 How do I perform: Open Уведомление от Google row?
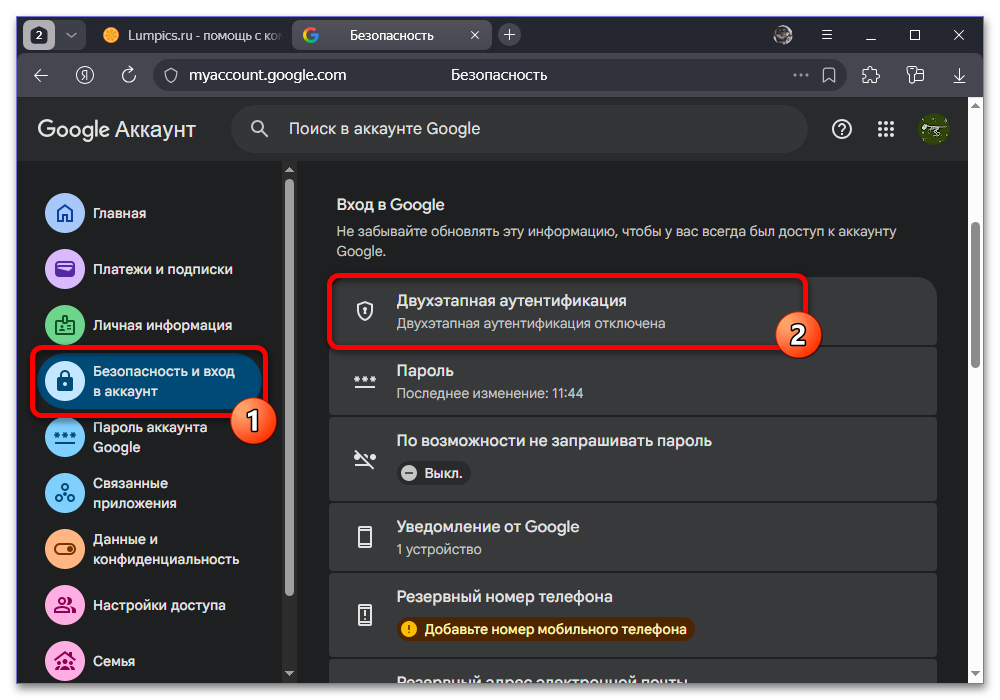point(632,537)
